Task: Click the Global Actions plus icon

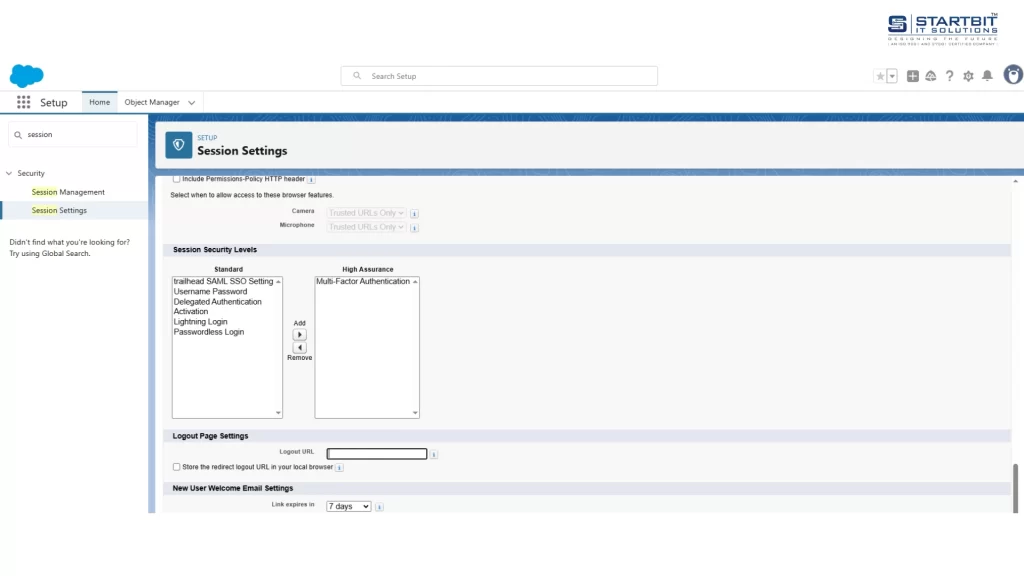Action: tap(912, 76)
